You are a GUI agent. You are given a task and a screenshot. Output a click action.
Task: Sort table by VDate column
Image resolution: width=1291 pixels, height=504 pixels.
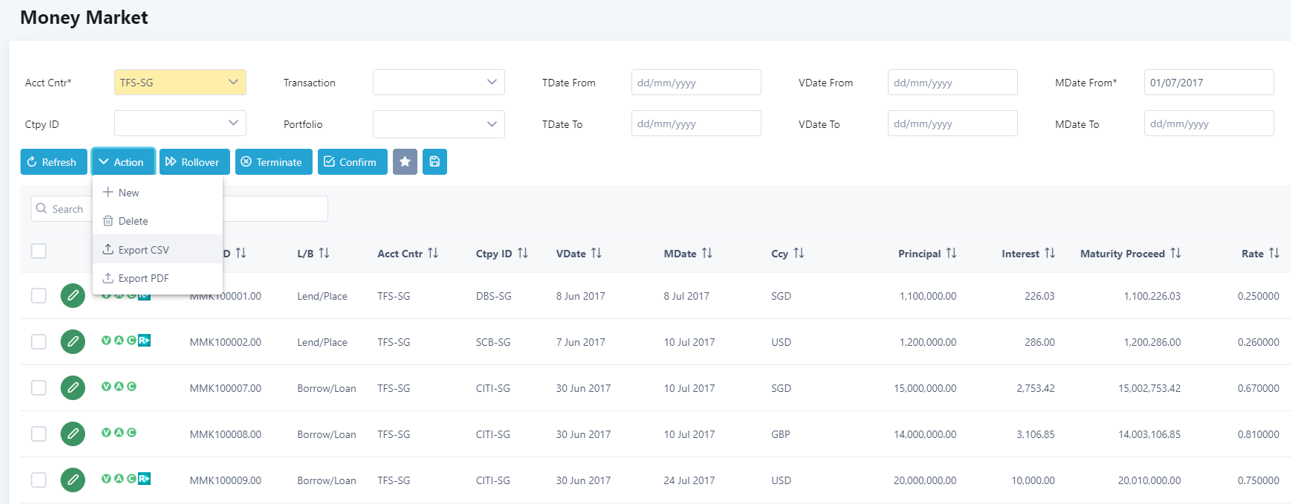point(596,254)
